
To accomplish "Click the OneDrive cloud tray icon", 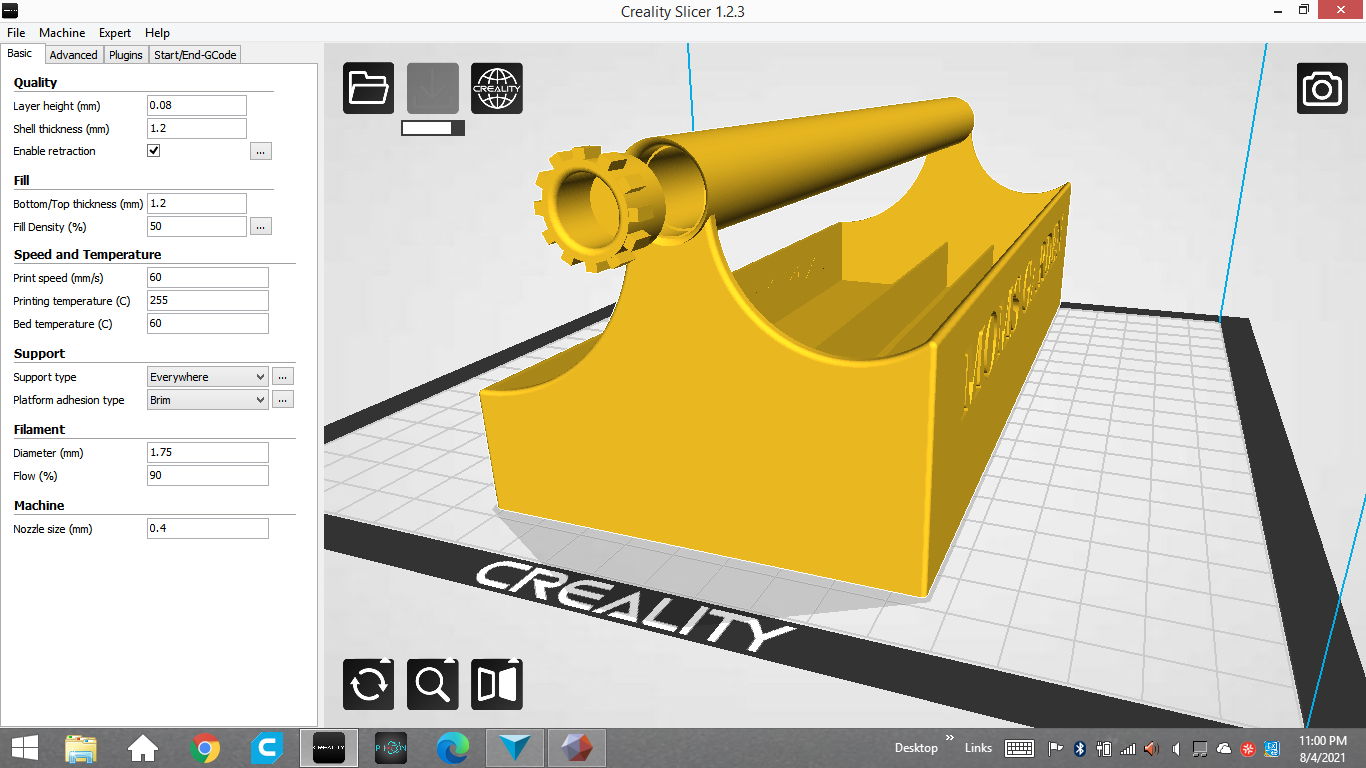I will [1224, 748].
